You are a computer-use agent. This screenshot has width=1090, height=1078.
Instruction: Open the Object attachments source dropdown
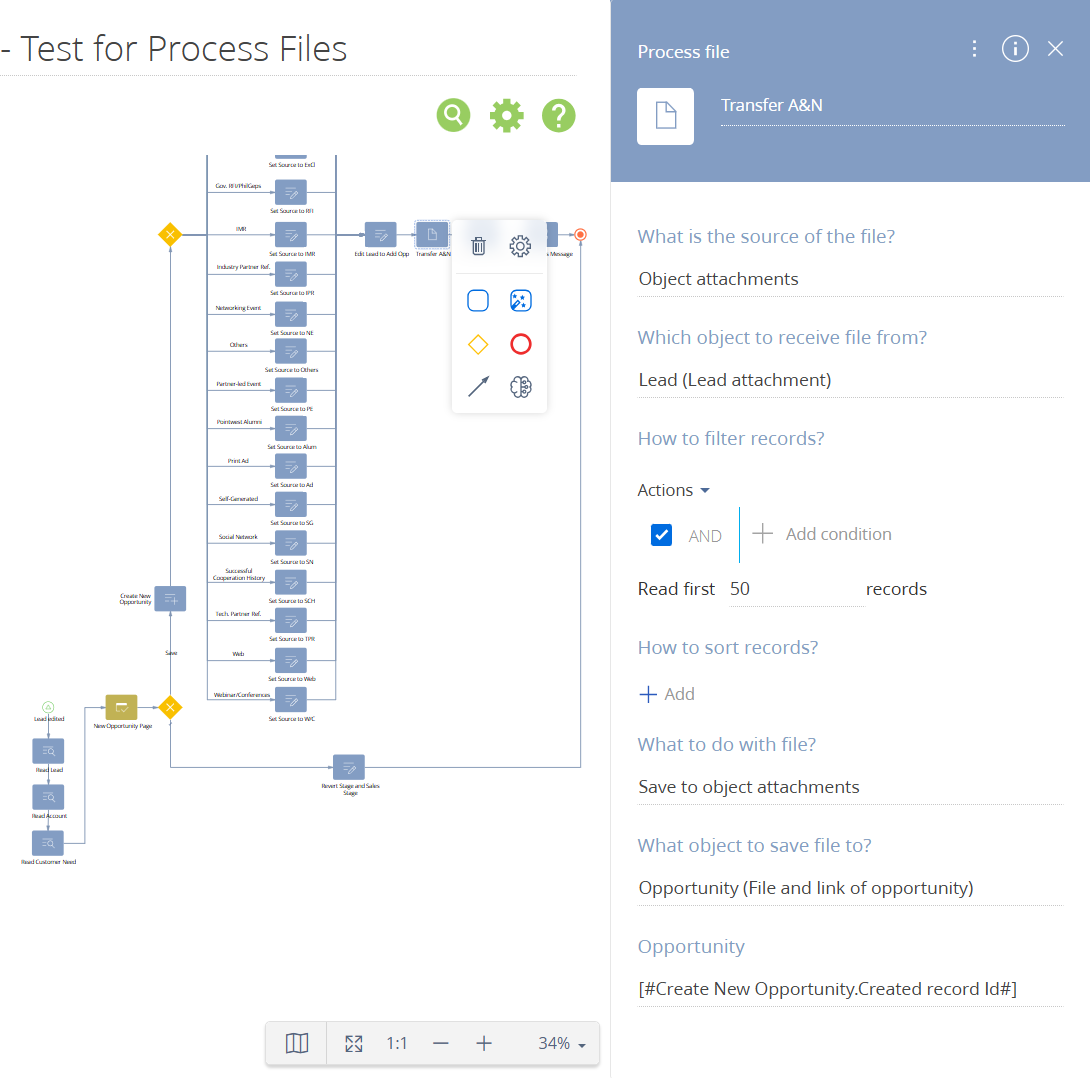click(x=850, y=279)
